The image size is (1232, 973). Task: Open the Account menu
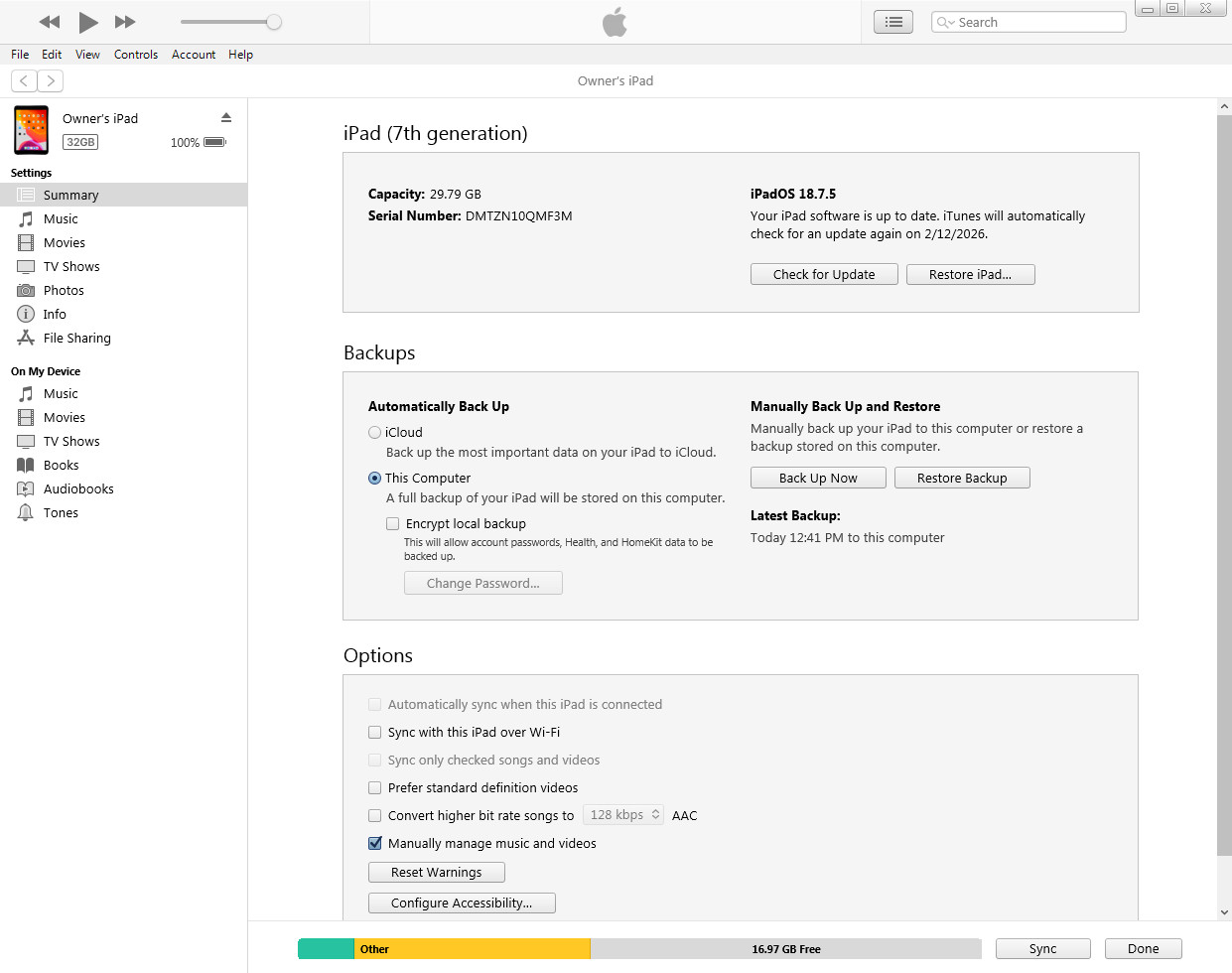tap(194, 55)
